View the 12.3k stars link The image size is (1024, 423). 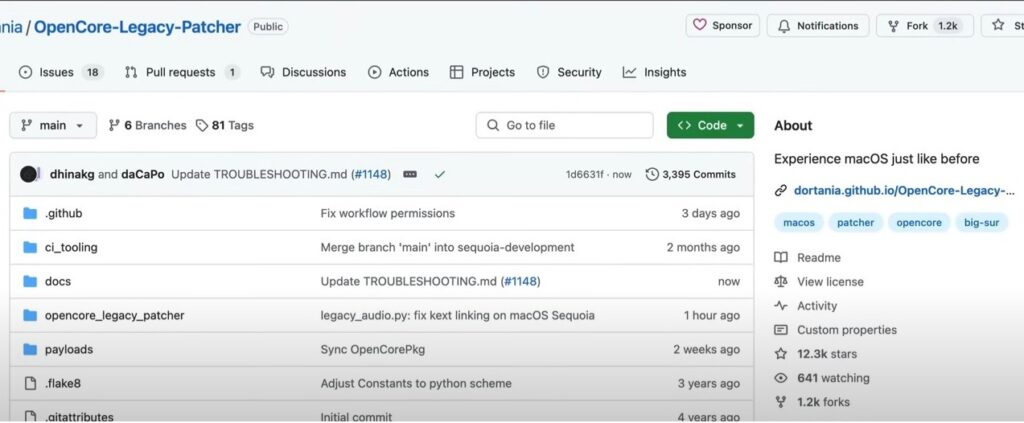[827, 354]
